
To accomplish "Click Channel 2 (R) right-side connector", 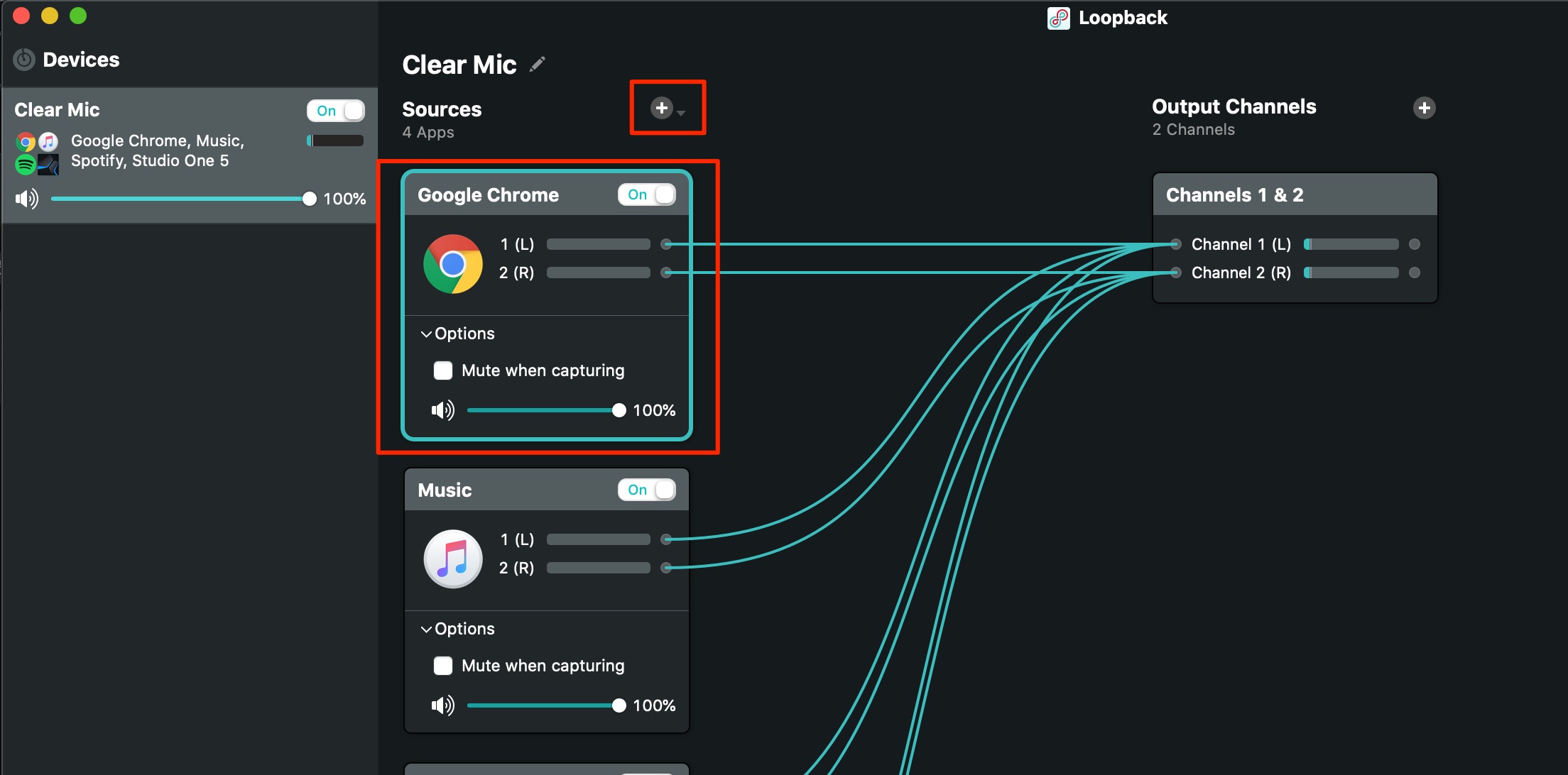I will (x=1415, y=273).
